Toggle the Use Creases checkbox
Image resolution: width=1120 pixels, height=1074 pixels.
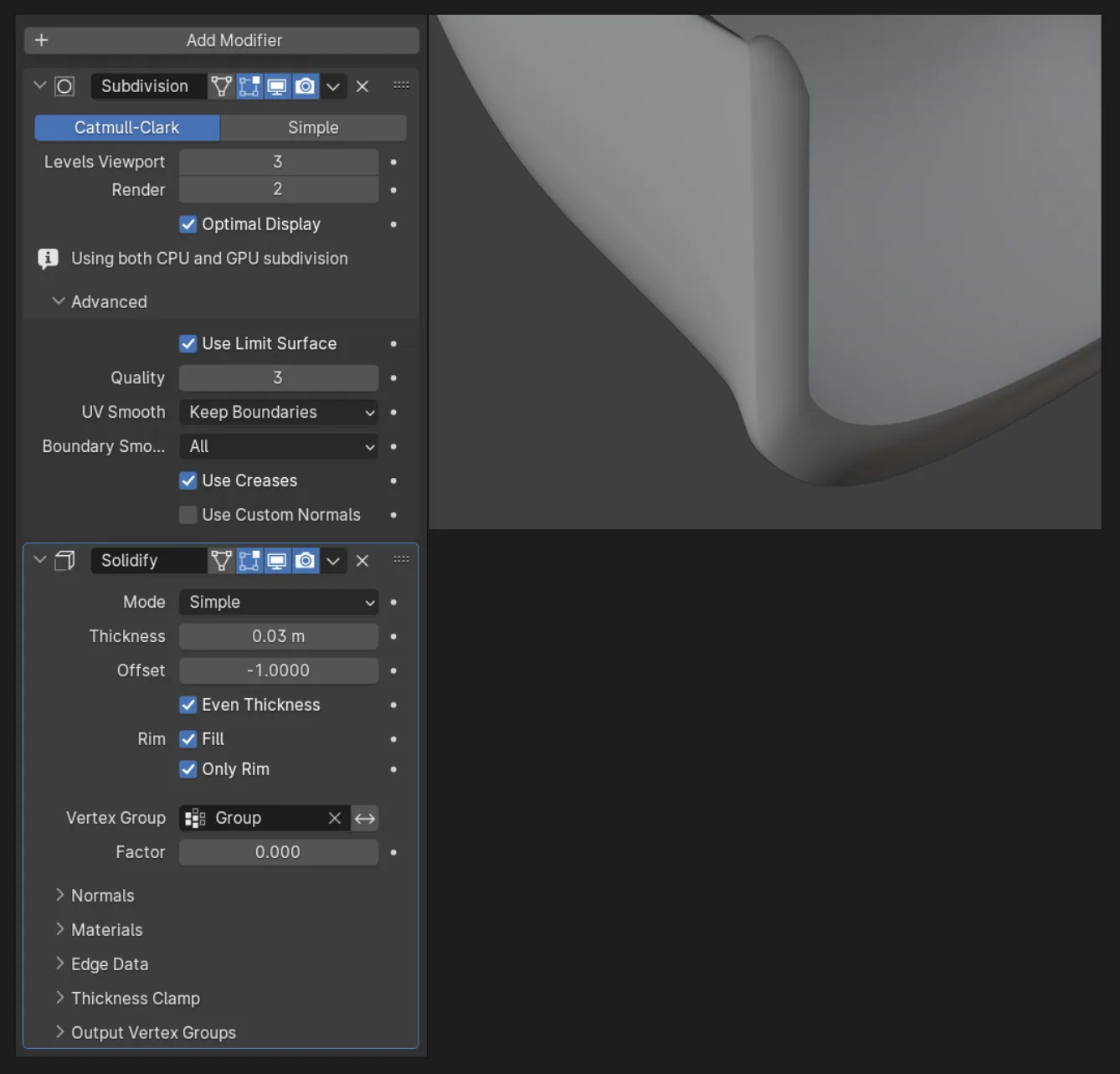pyautogui.click(x=188, y=480)
